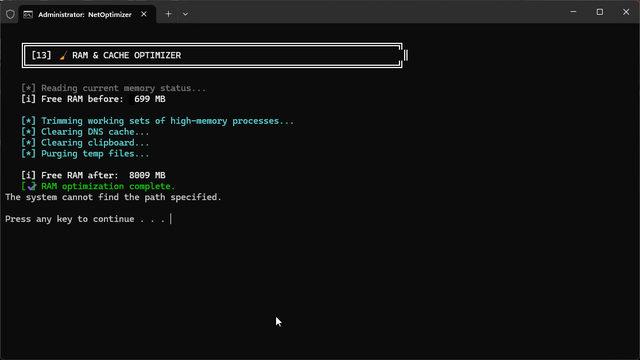The image size is (640, 360).
Task: Click the 'Free RAM after: 8009 MB' line
Action: click(93, 176)
